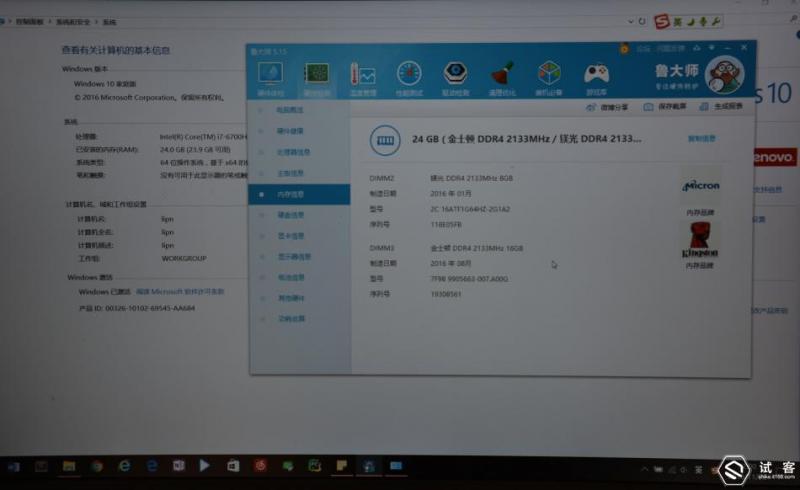The image size is (800, 490).
Task: Click the copy info link beside 24 GB
Action: pyautogui.click(x=702, y=138)
